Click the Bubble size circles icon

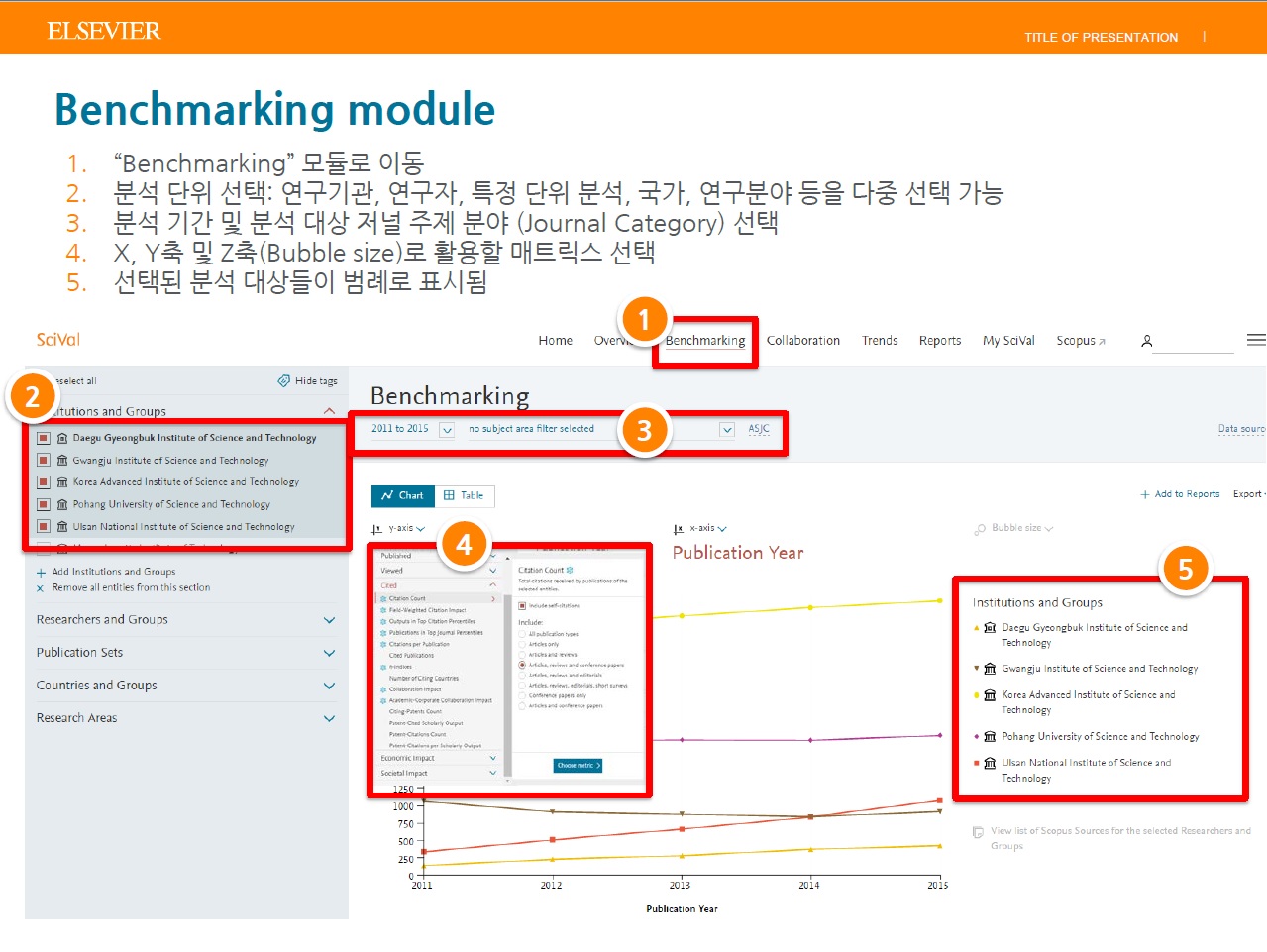(x=980, y=529)
